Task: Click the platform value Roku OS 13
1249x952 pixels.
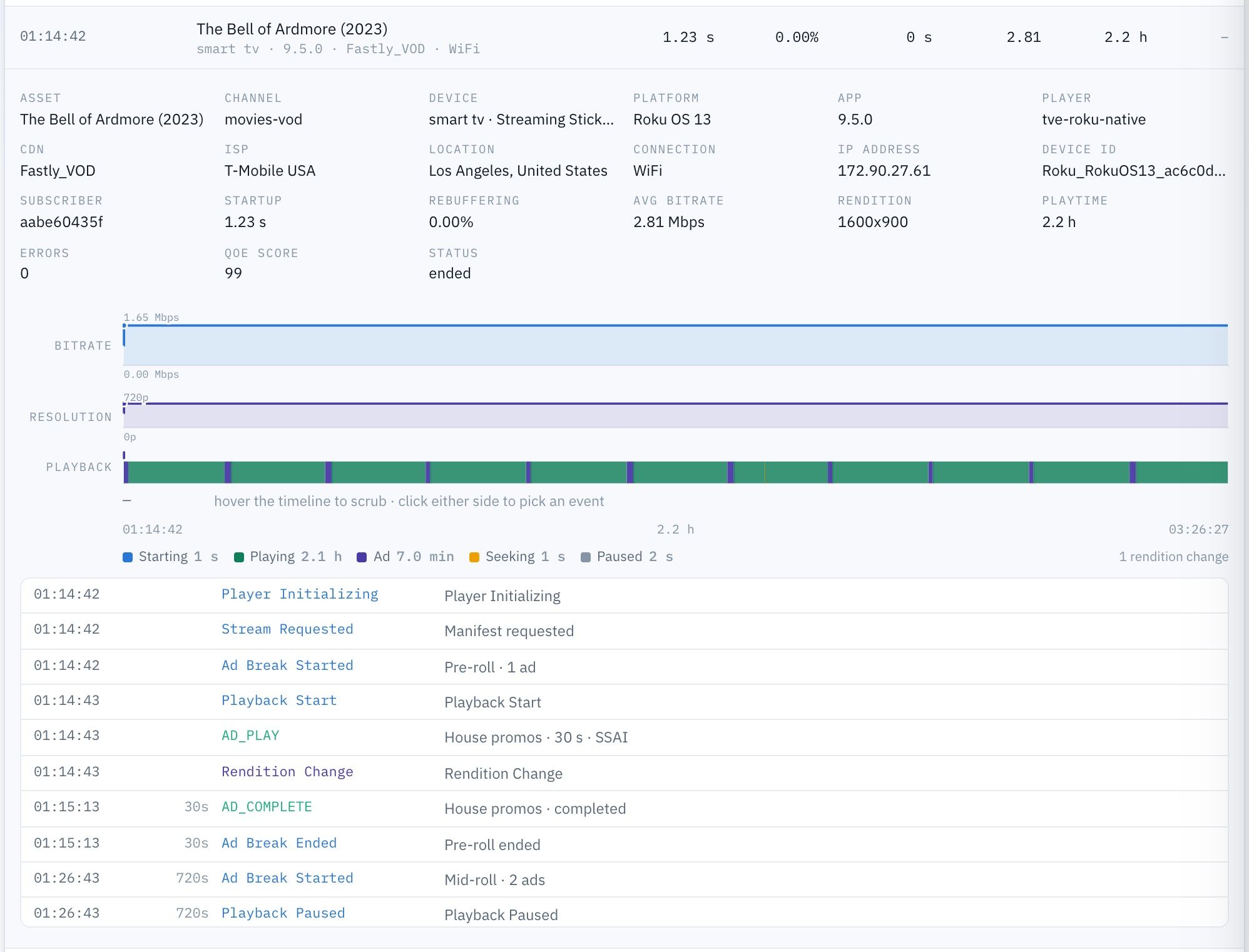Action: (x=672, y=119)
